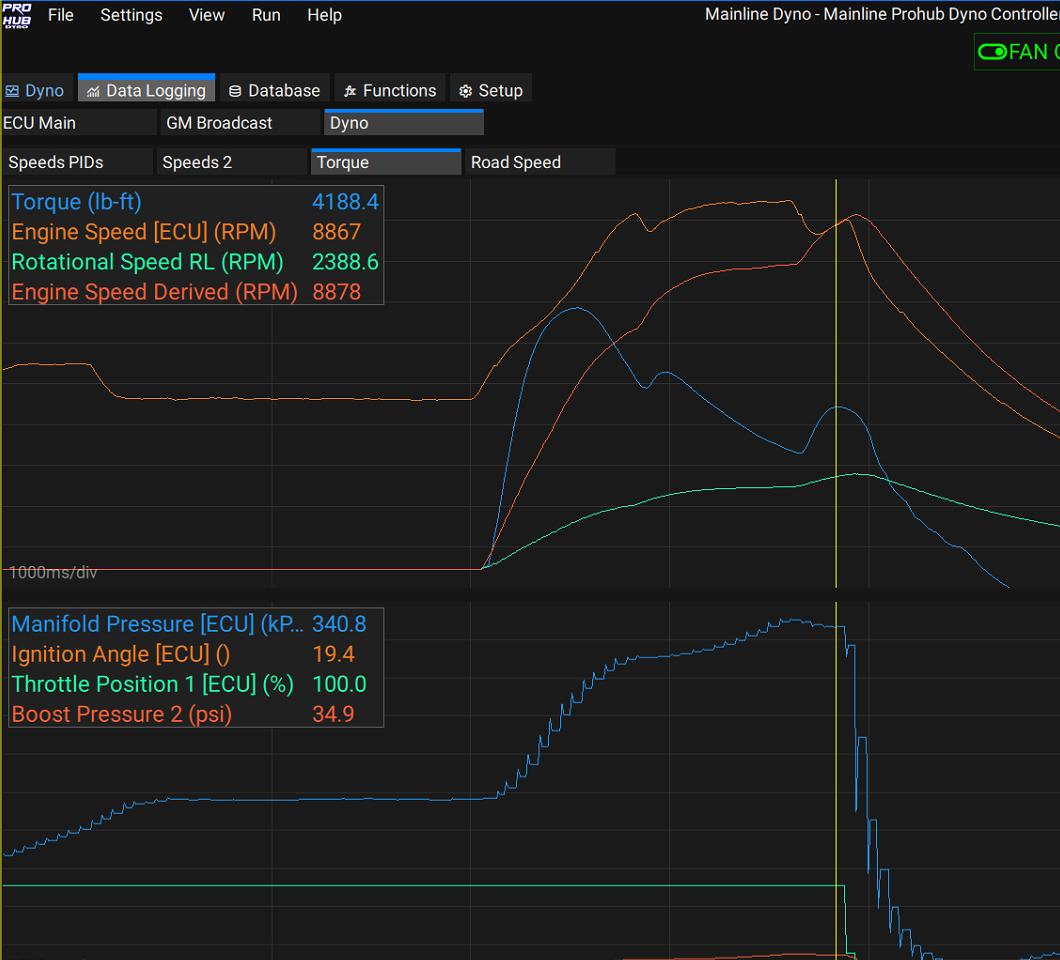Click the rotational speed value 2388.6
1060x960 pixels.
pyautogui.click(x=345, y=262)
